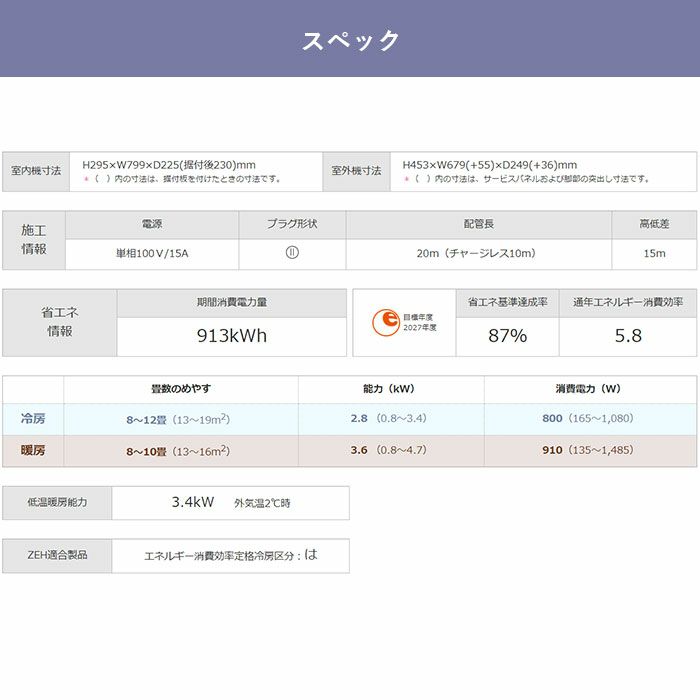700x700 pixels.
Task: Select the 単相100V/15A power value
Action: tap(152, 253)
